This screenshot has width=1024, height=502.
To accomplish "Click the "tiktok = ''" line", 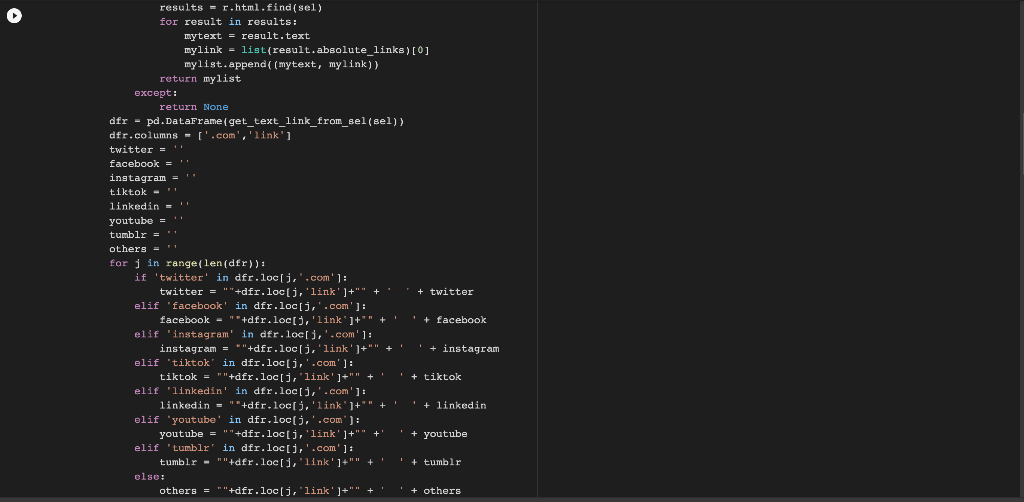I will tap(144, 192).
